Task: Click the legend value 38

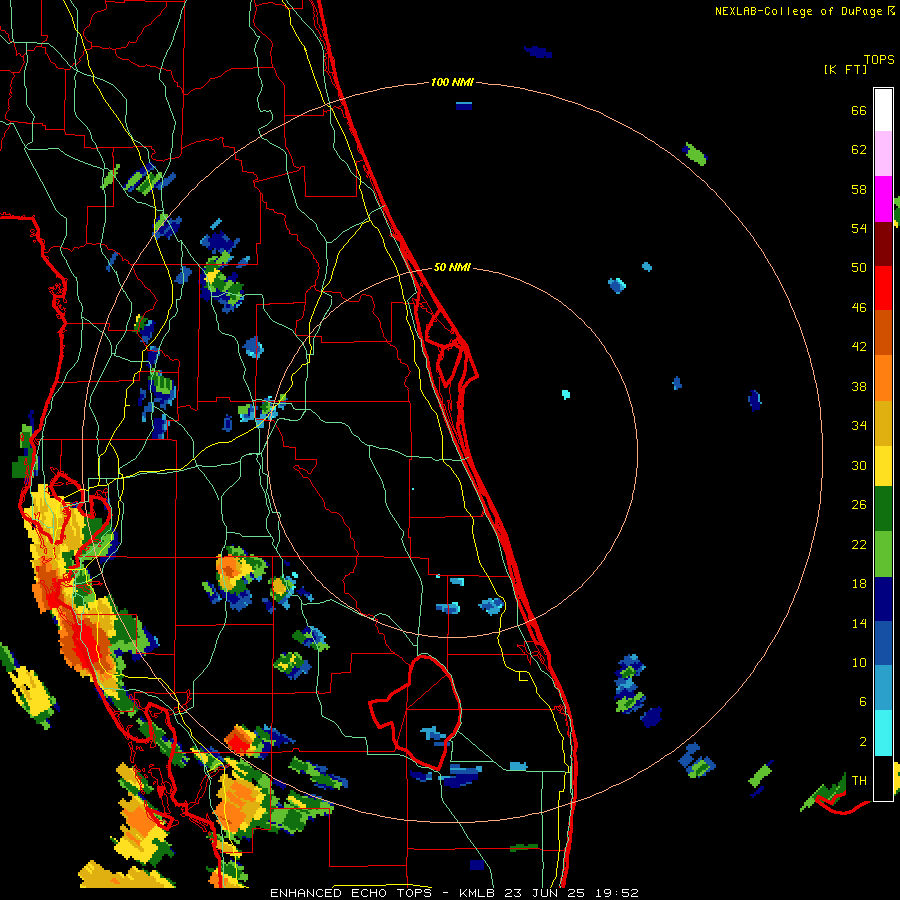Action: click(859, 386)
